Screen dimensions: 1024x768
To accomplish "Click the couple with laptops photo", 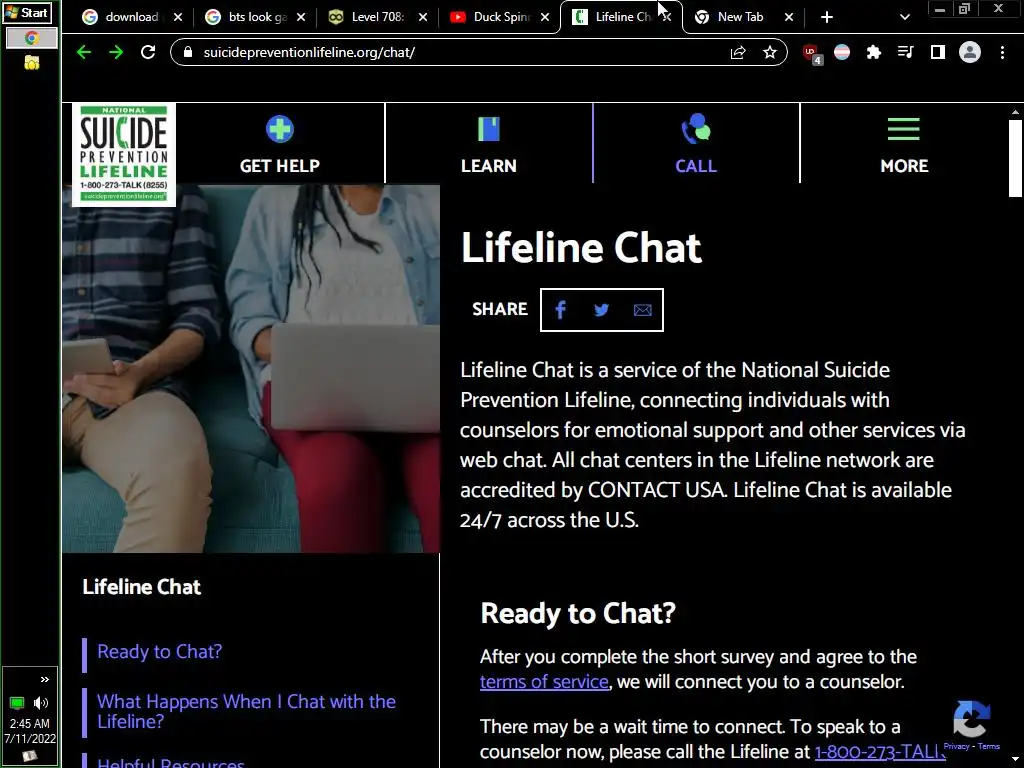I will pos(251,368).
